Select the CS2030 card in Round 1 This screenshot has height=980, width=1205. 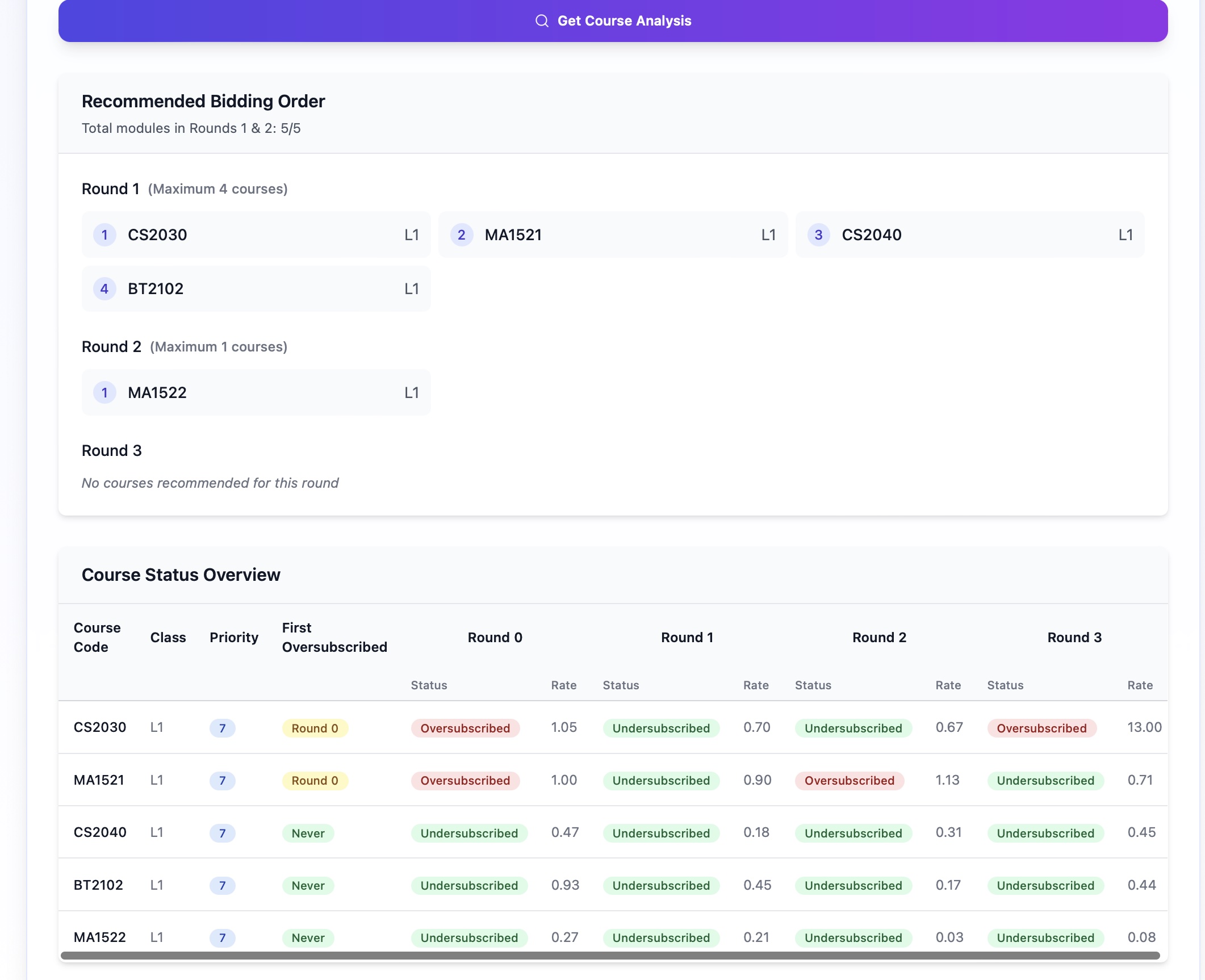(256, 234)
